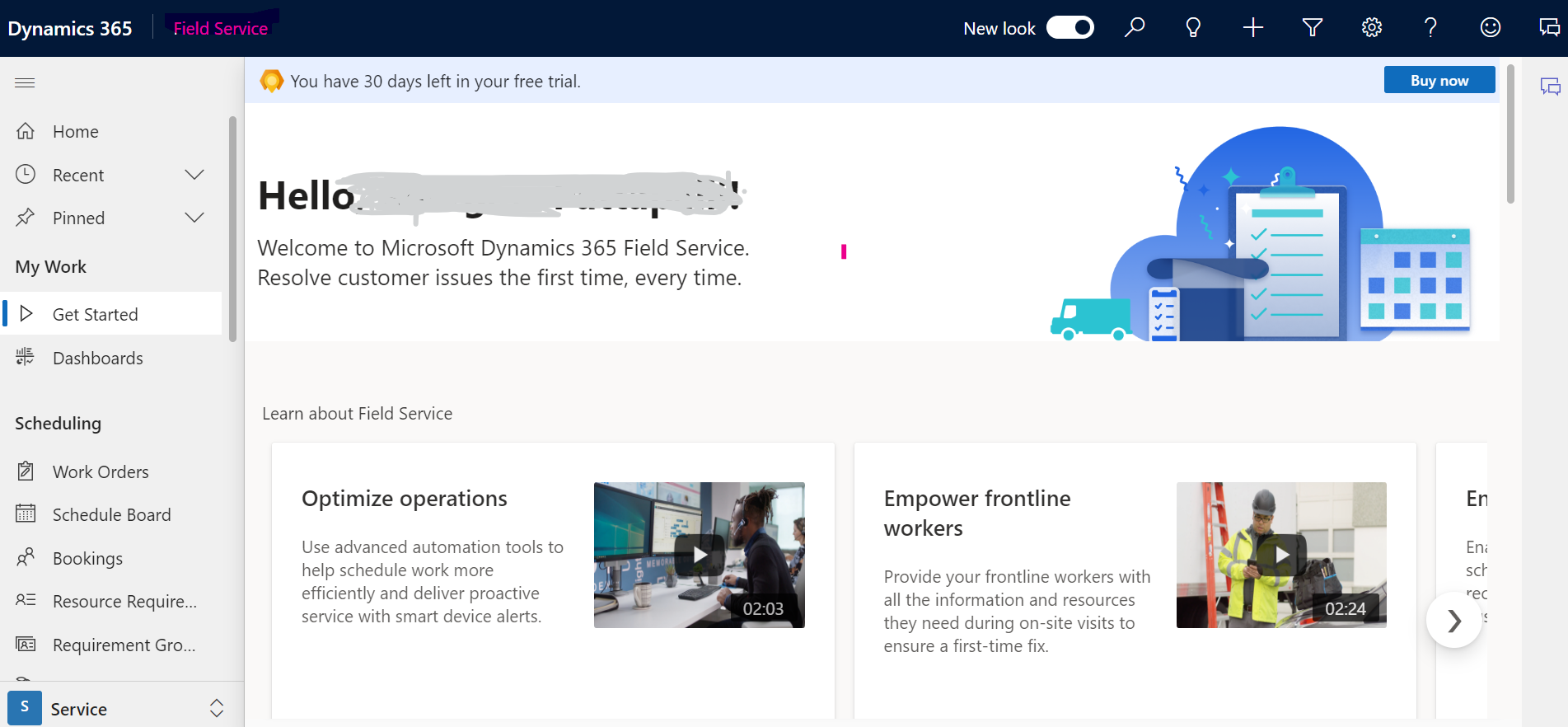1568x727 pixels.
Task: Play the Optimize operations video
Action: tap(700, 555)
